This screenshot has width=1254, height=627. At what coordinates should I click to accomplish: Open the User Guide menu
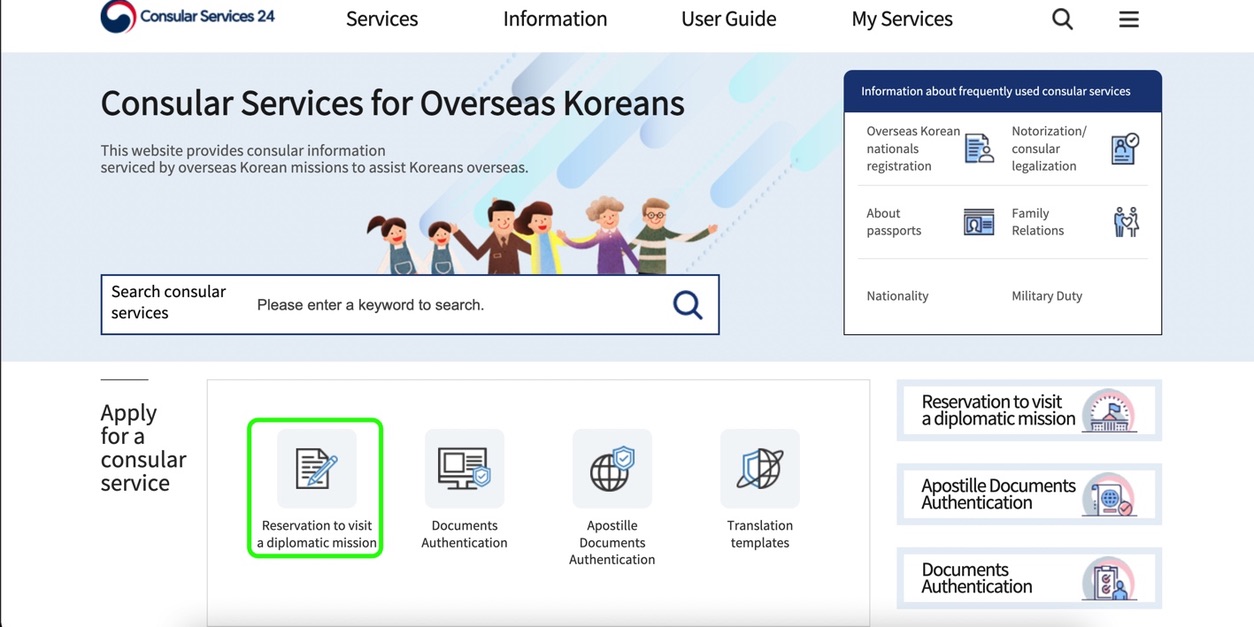[x=728, y=18]
